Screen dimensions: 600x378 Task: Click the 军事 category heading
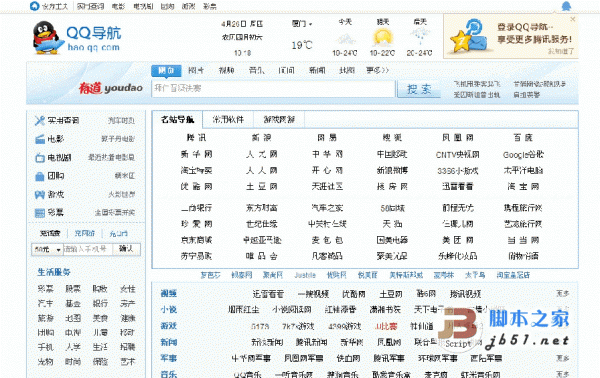coord(168,358)
